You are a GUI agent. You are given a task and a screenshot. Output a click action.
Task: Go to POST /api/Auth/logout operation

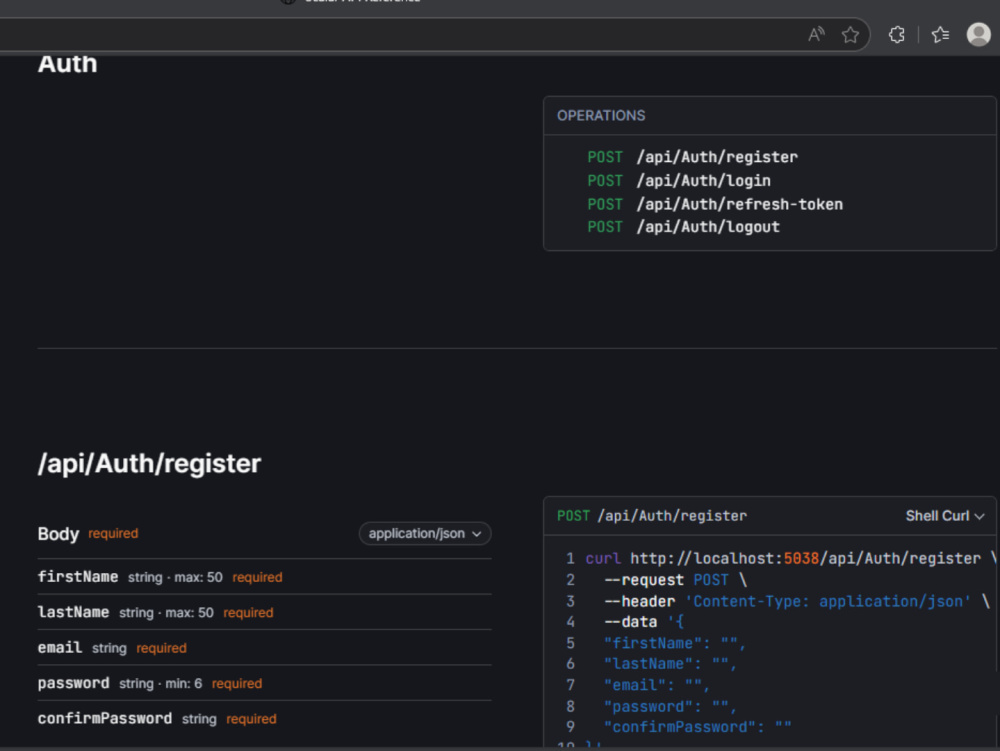point(683,227)
